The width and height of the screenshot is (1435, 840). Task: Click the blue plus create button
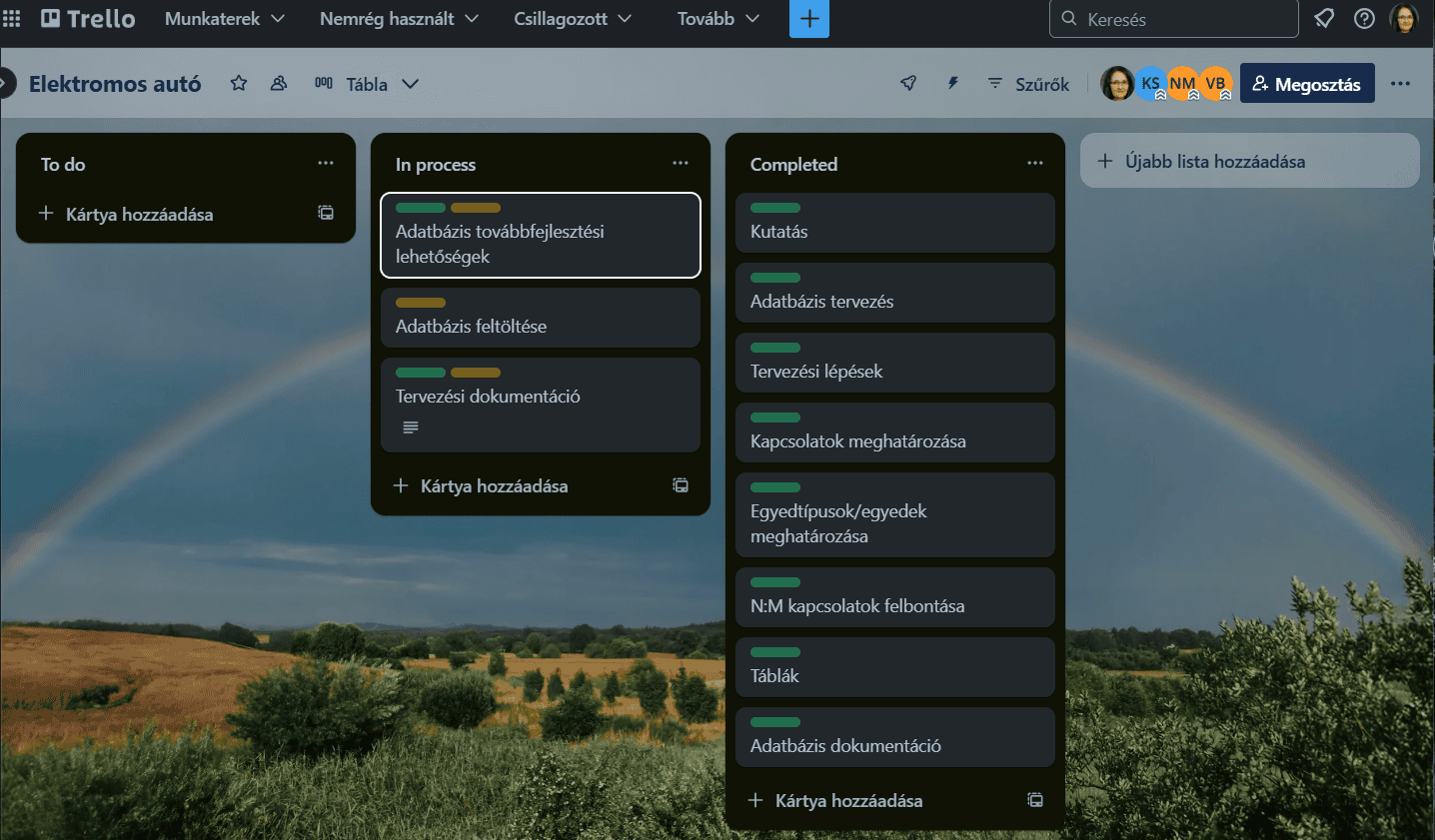(x=809, y=18)
